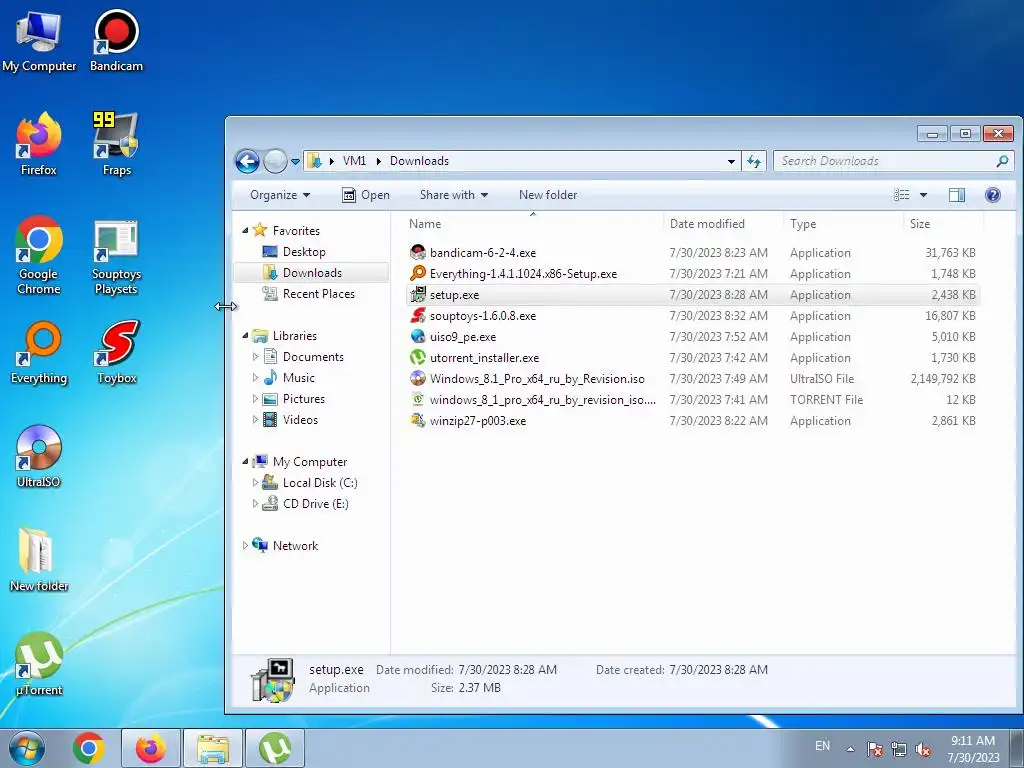Image resolution: width=1024 pixels, height=768 pixels.
Task: Click the Open toolbar button
Action: pyautogui.click(x=366, y=195)
